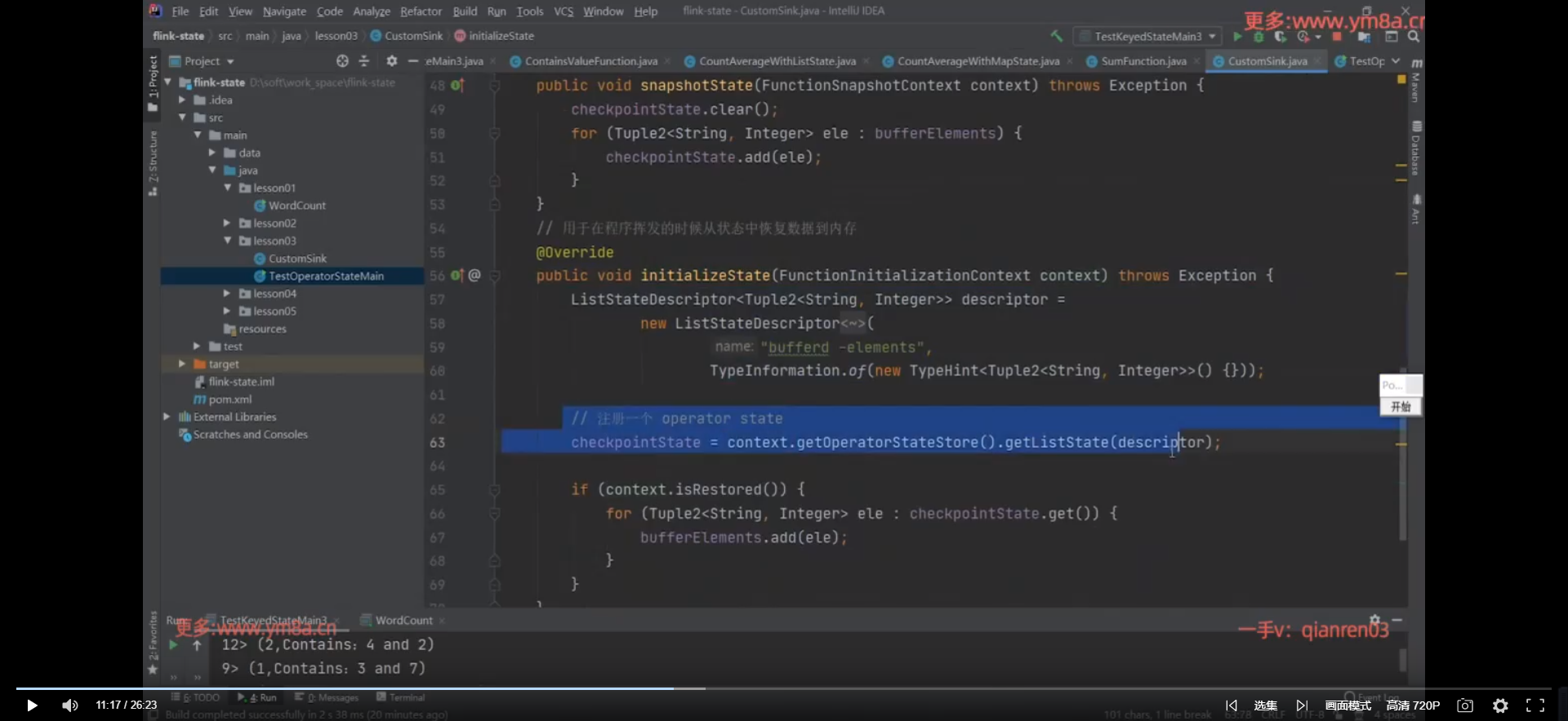Click the override gutter icon on line 48
1568x721 pixels.
457,85
